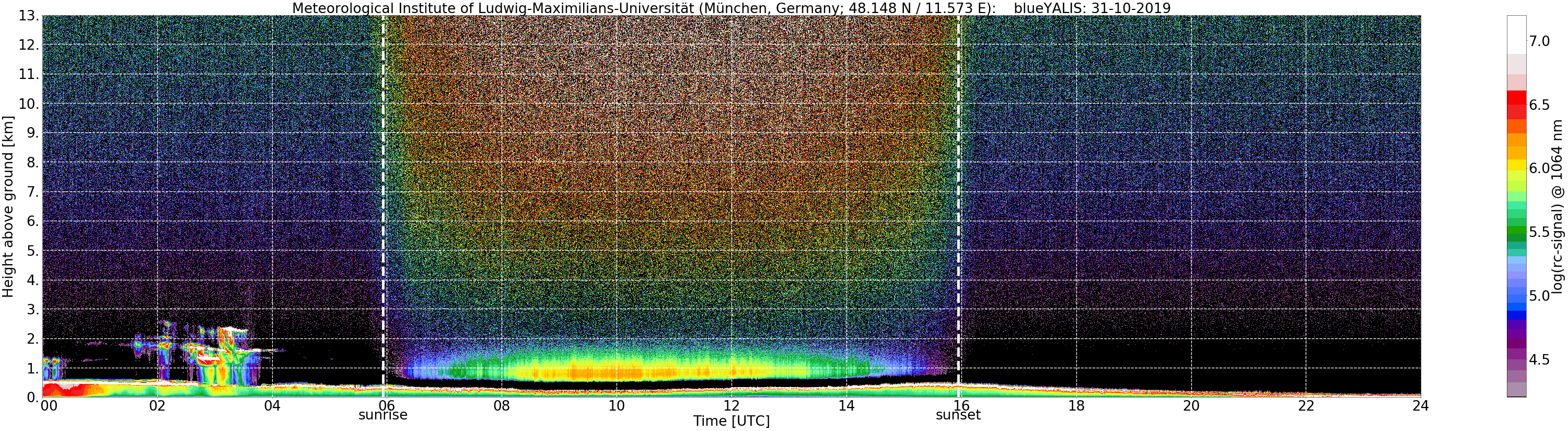
Task: Click the colorbar tick value '5.0'
Action: (x=1539, y=296)
